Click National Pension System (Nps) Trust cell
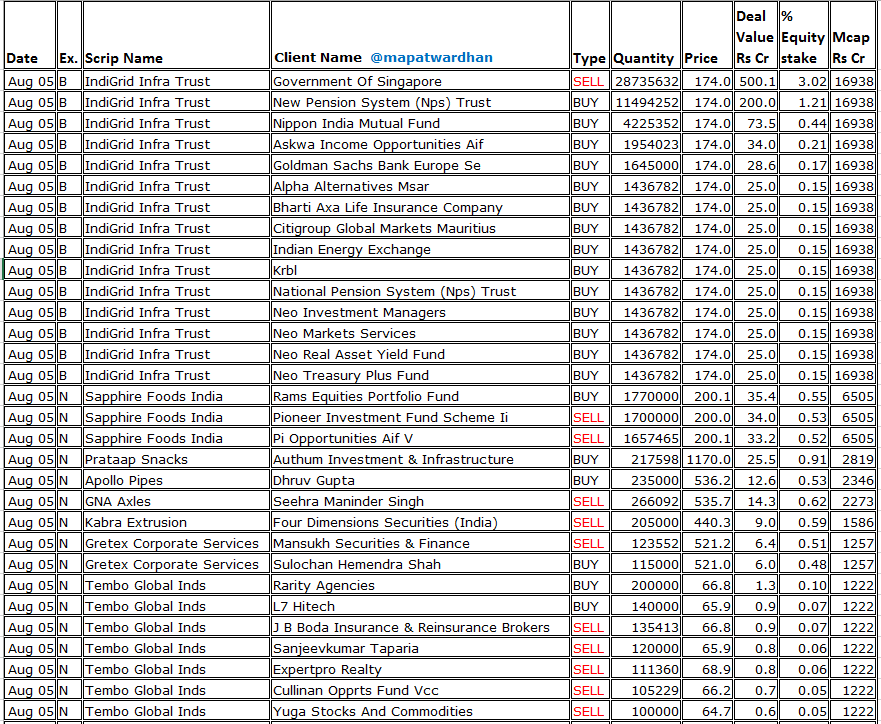The width and height of the screenshot is (881, 724). (420, 292)
